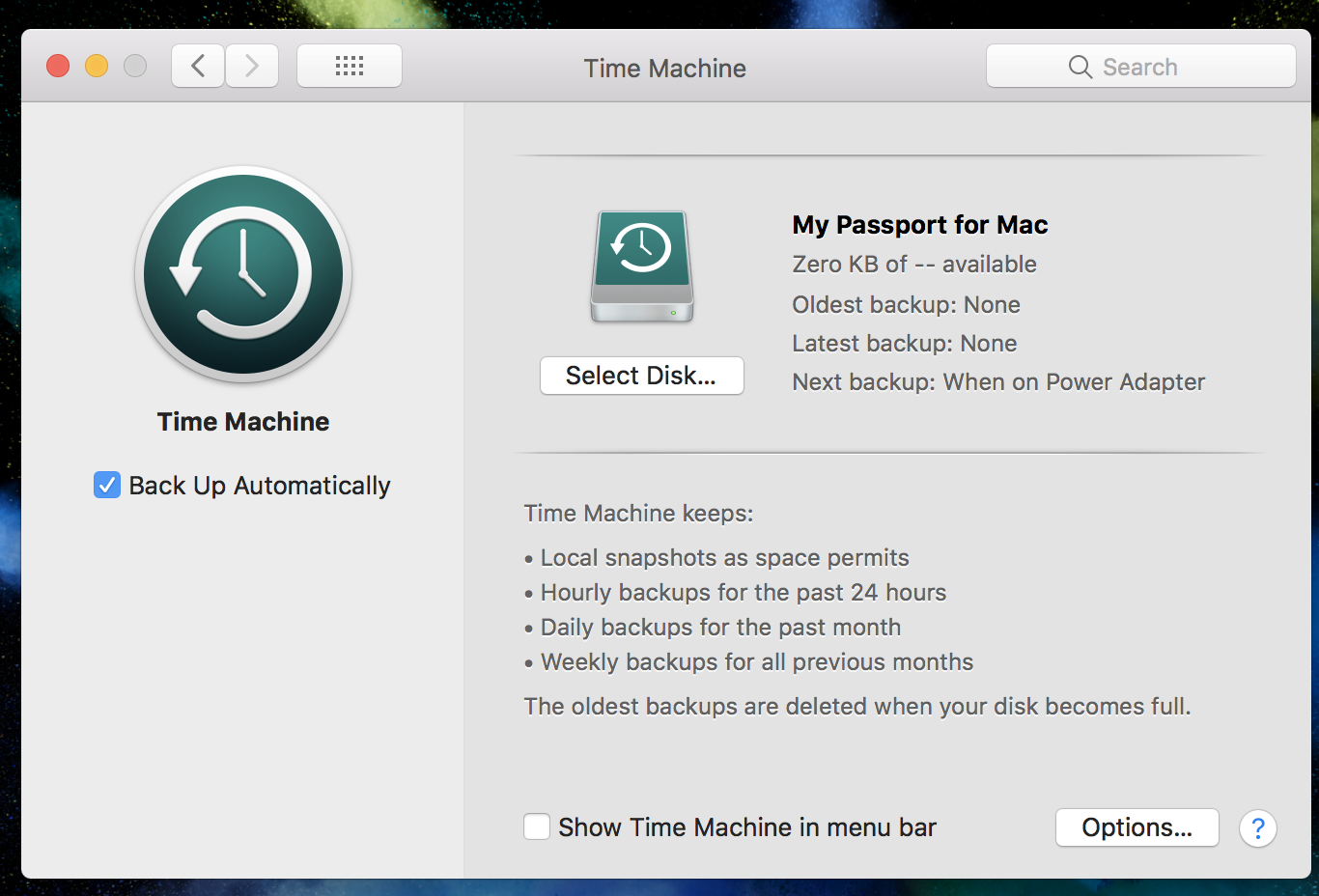Click the magnifying glass in the search field
1319x896 pixels.
pyautogui.click(x=1080, y=67)
